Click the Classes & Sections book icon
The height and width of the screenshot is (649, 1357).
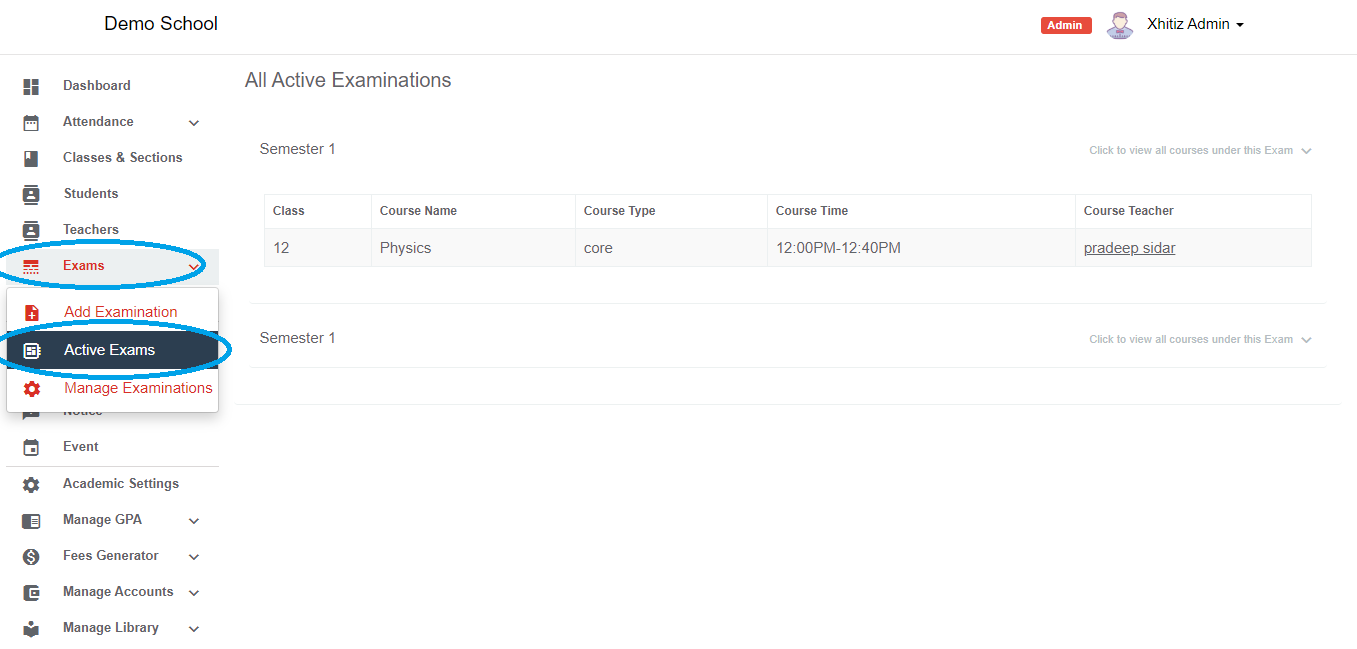point(31,159)
